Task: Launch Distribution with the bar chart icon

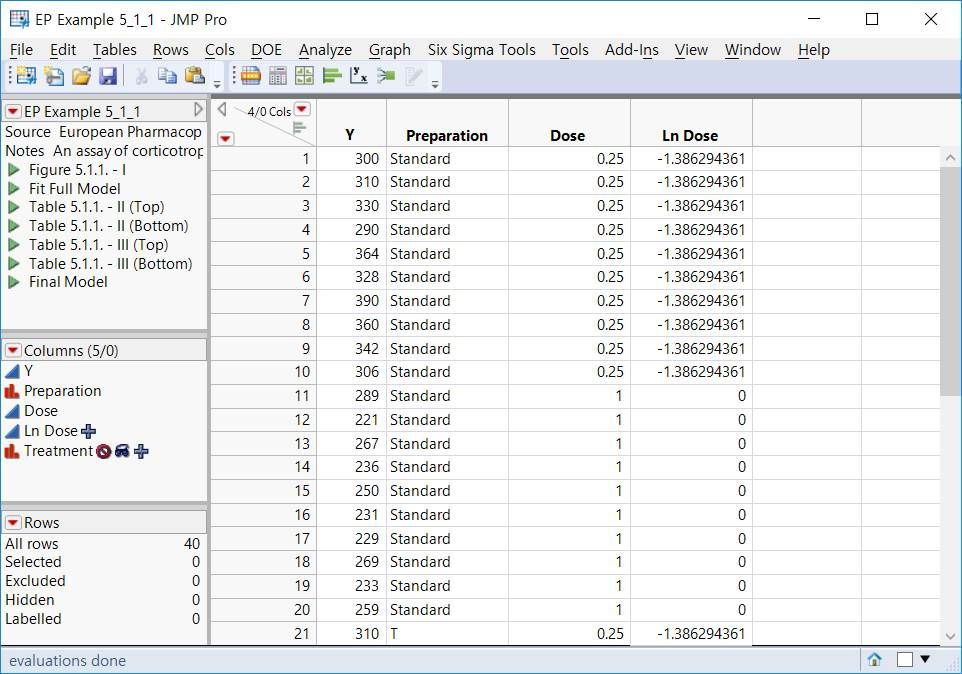Action: (x=332, y=76)
